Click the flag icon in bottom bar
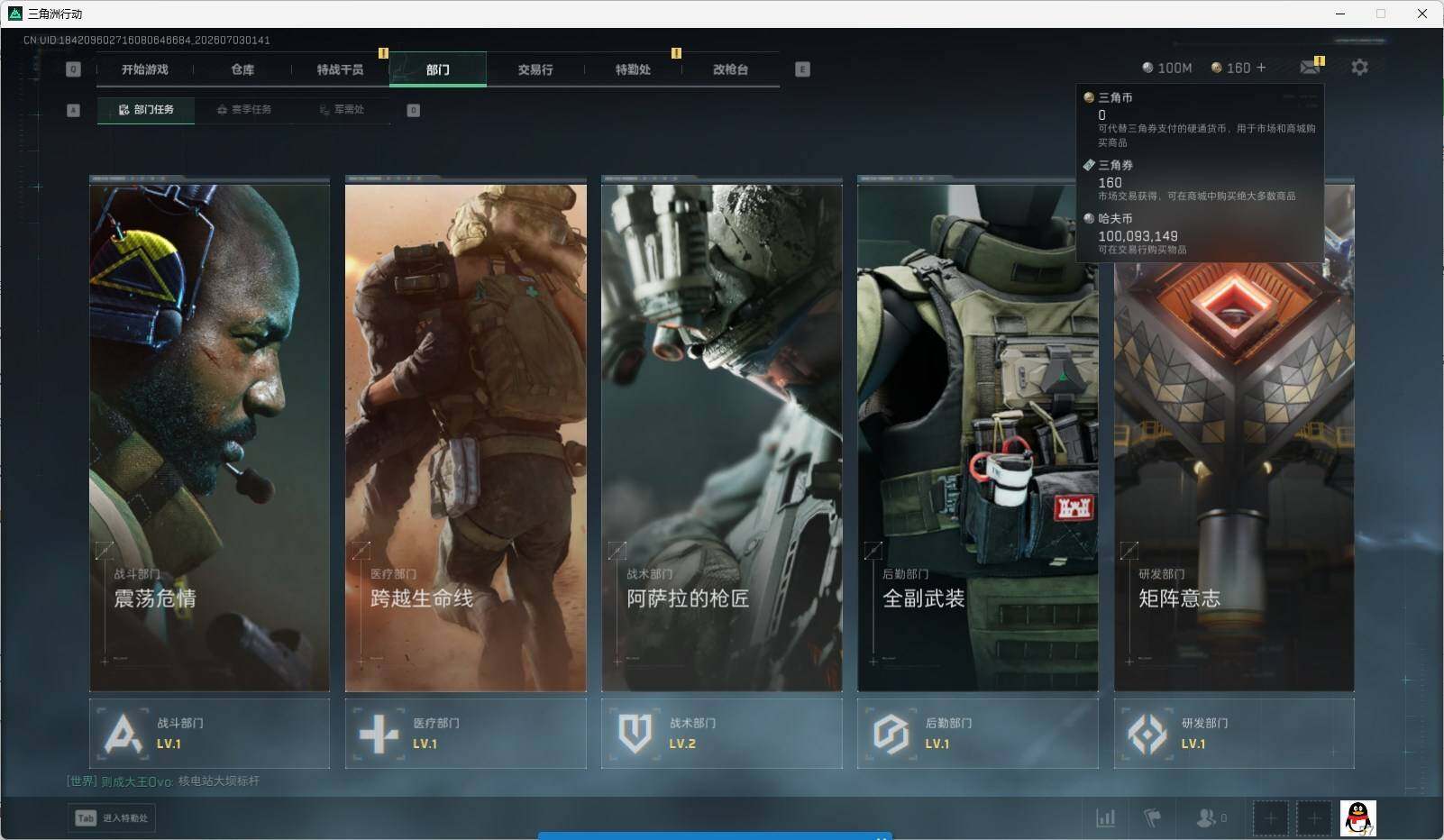Viewport: 1444px width, 840px height. [x=1152, y=818]
